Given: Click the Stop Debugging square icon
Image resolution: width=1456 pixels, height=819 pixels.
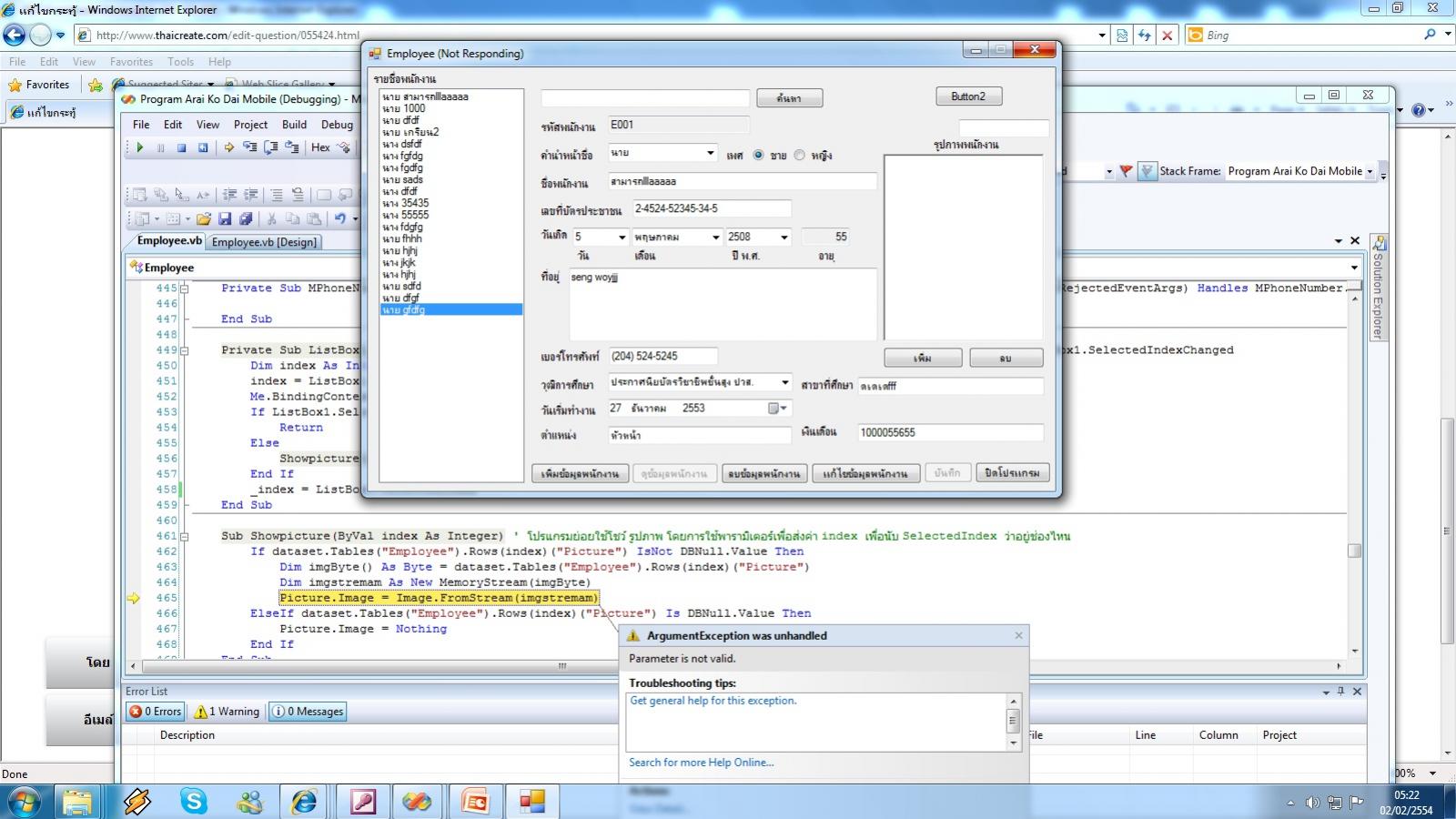Looking at the screenshot, I should pyautogui.click(x=181, y=147).
